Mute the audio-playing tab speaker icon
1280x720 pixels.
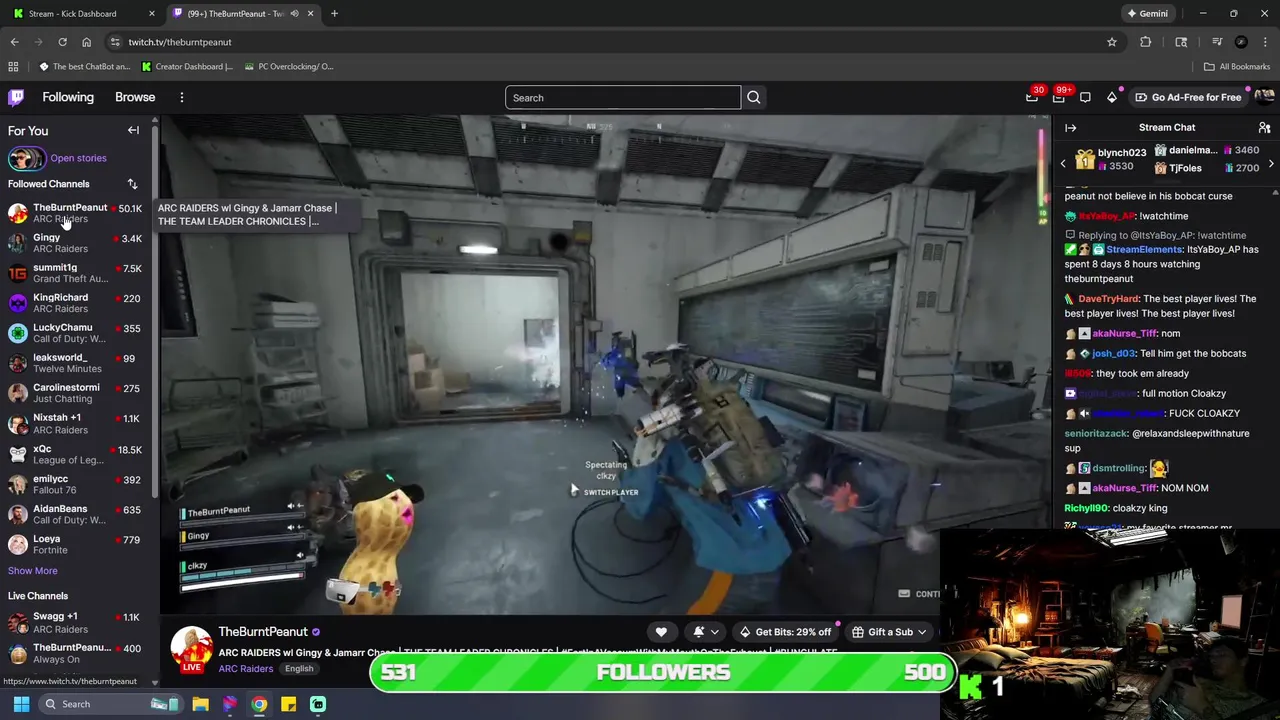click(x=294, y=14)
